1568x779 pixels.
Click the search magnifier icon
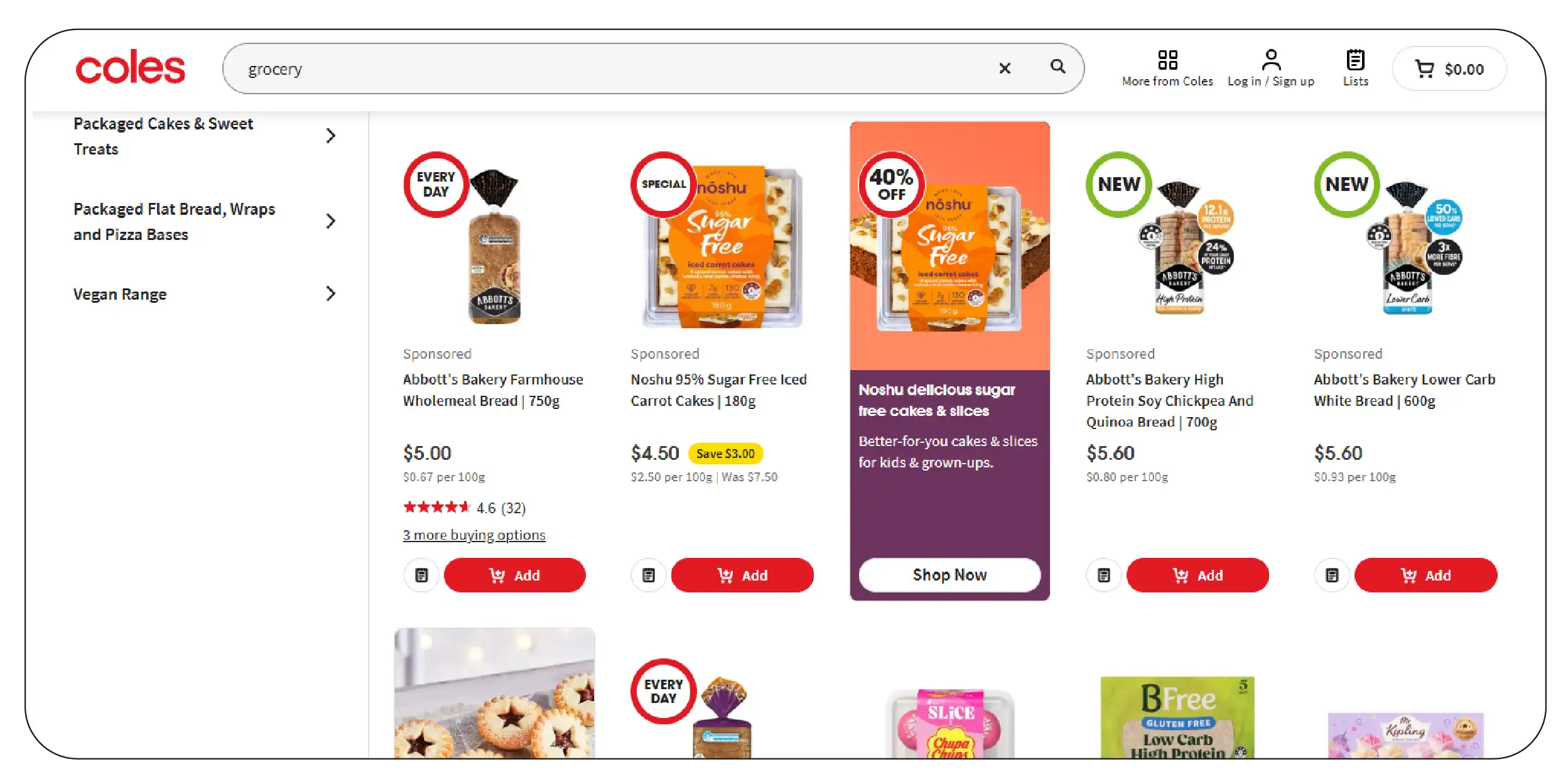(1057, 67)
